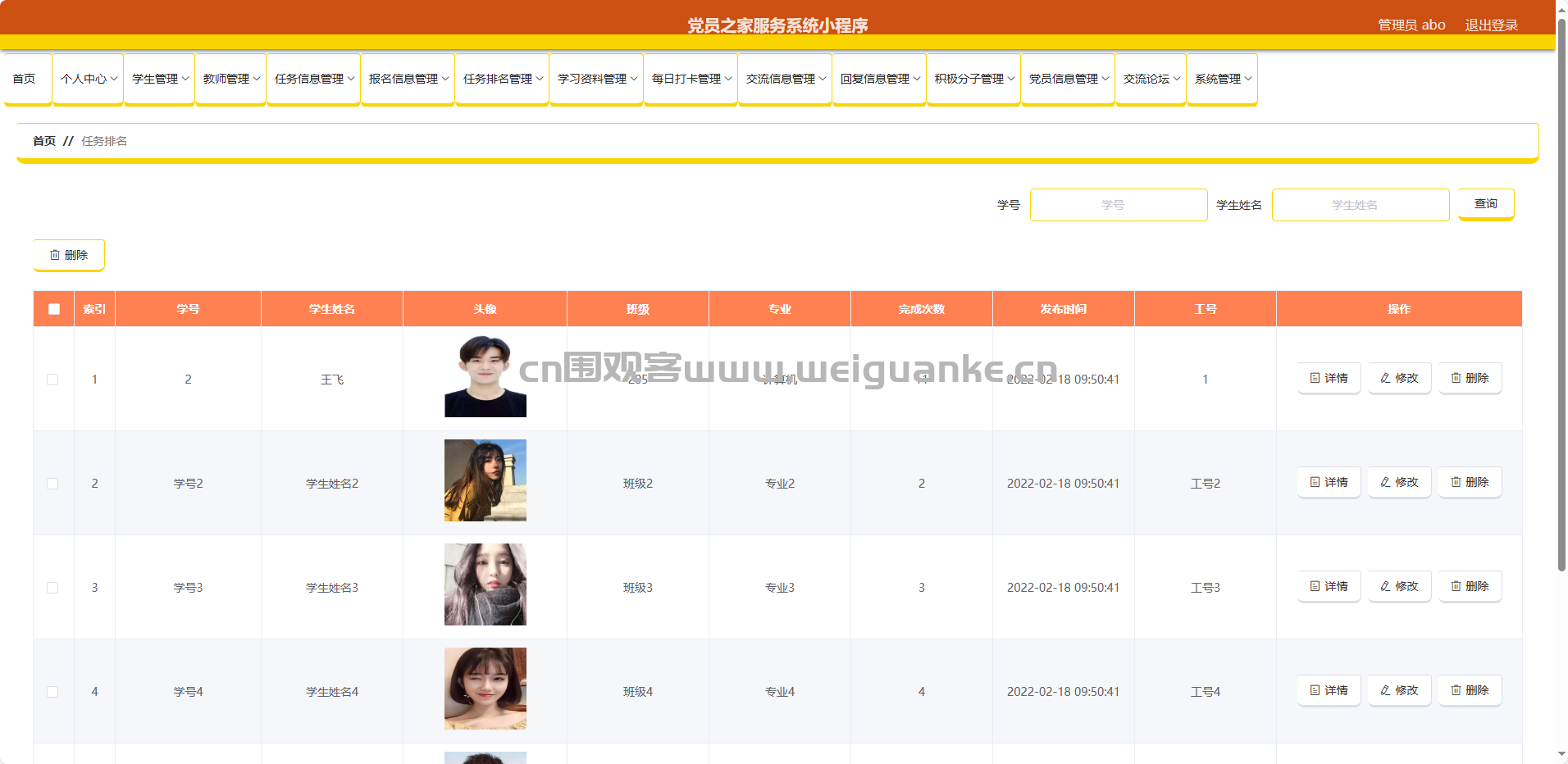Click the 删除 trash icon in the 学号4 row
The image size is (1568, 764).
pos(1456,690)
